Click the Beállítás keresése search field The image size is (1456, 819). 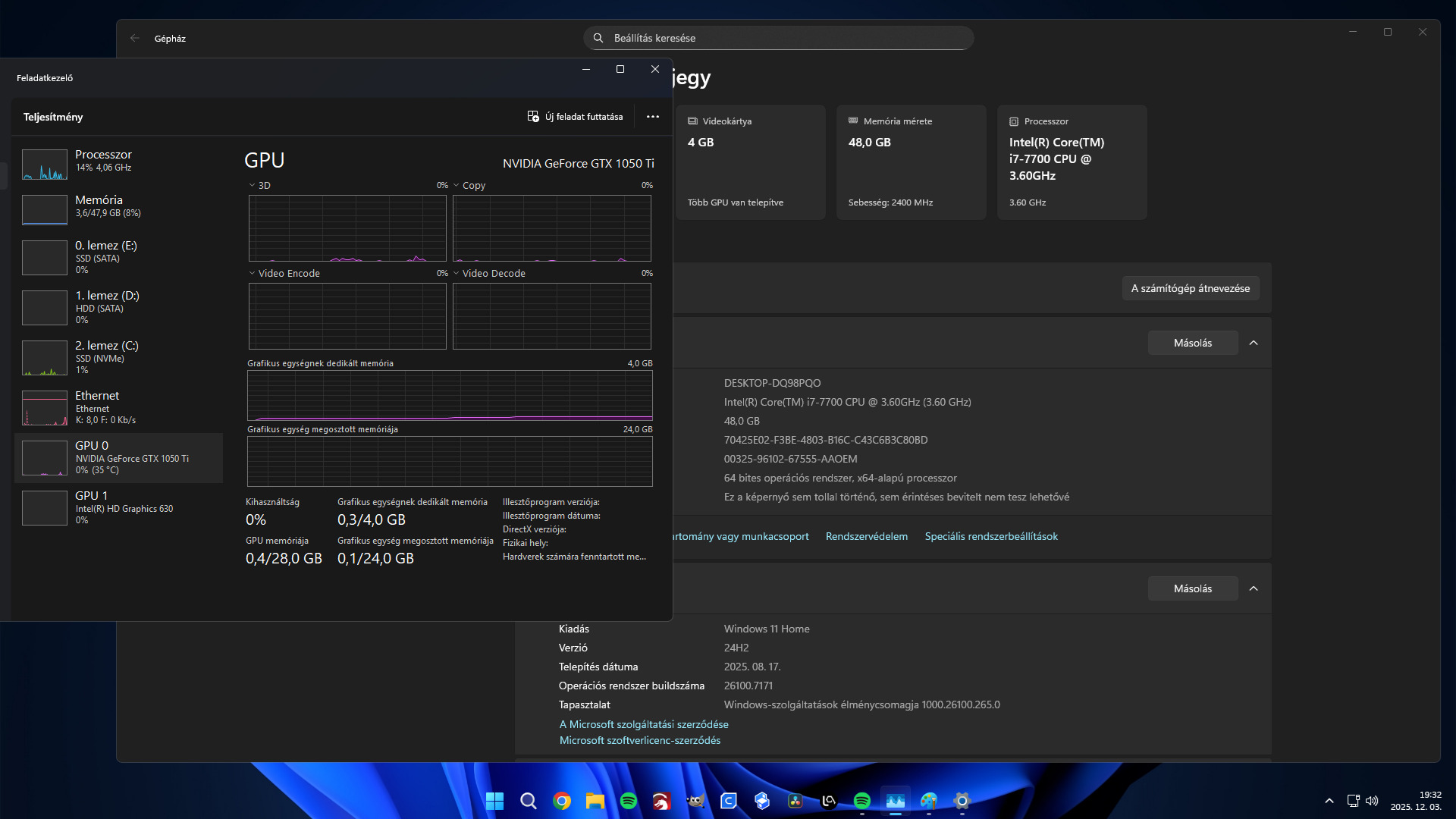tap(779, 38)
